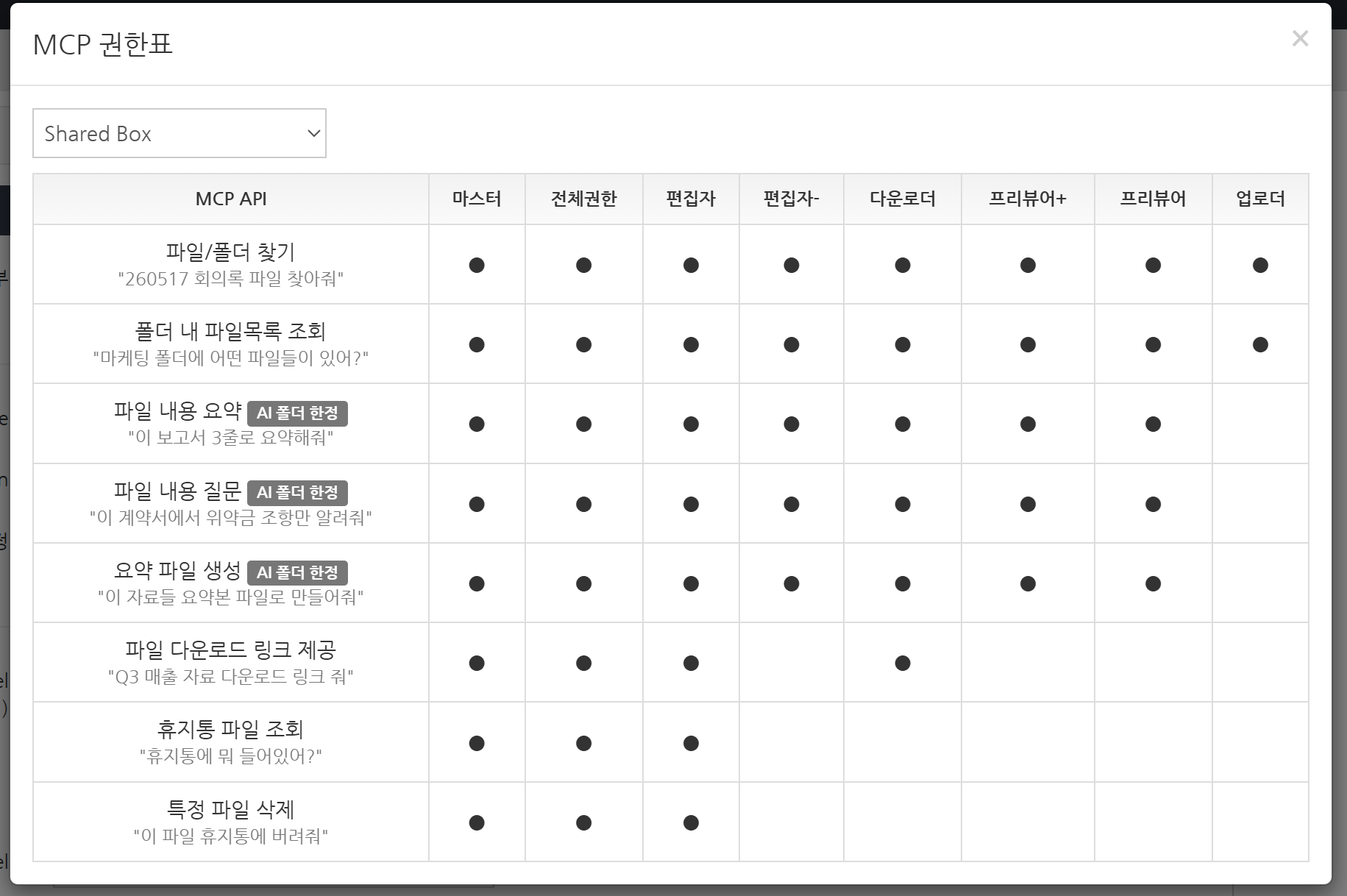Click the 프리뷰어 column header
The width and height of the screenshot is (1347, 896).
coord(1153,199)
